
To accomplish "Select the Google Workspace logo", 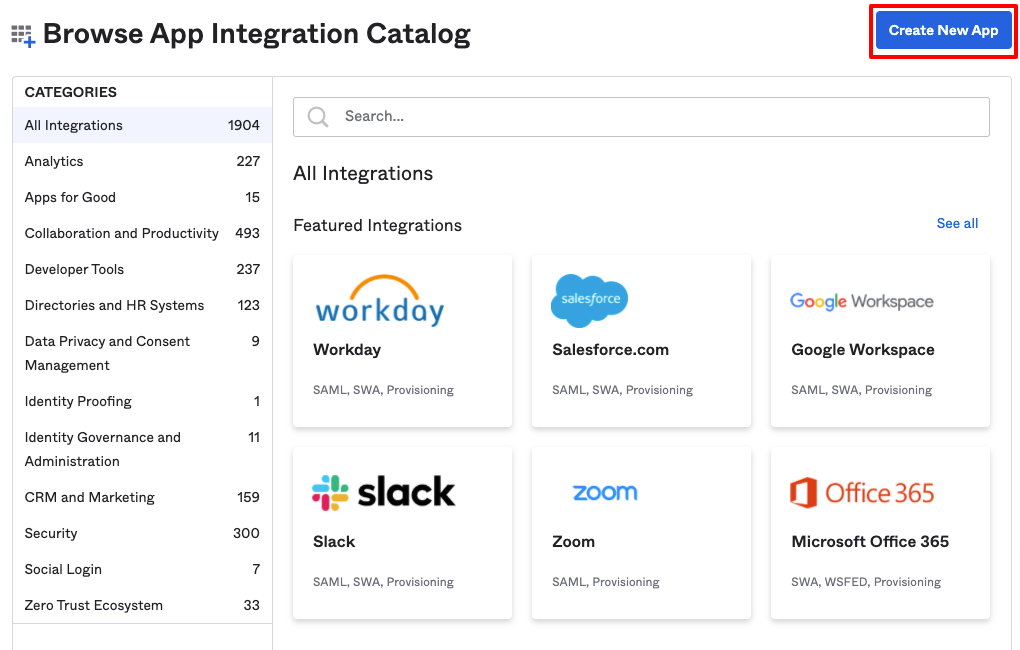I will (861, 301).
